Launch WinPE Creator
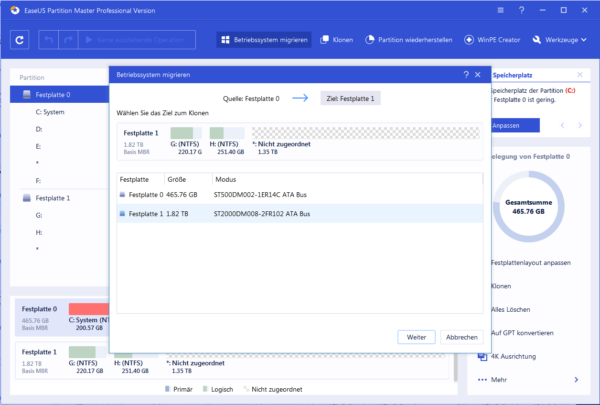The width and height of the screenshot is (600, 405). coord(492,40)
